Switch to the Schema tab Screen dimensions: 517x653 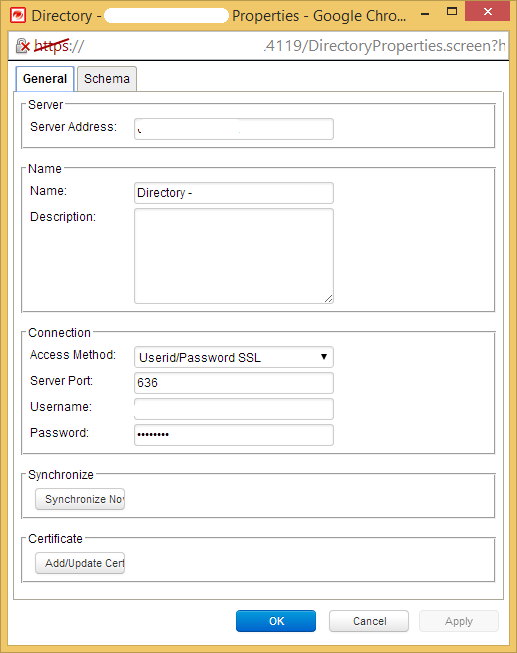107,79
